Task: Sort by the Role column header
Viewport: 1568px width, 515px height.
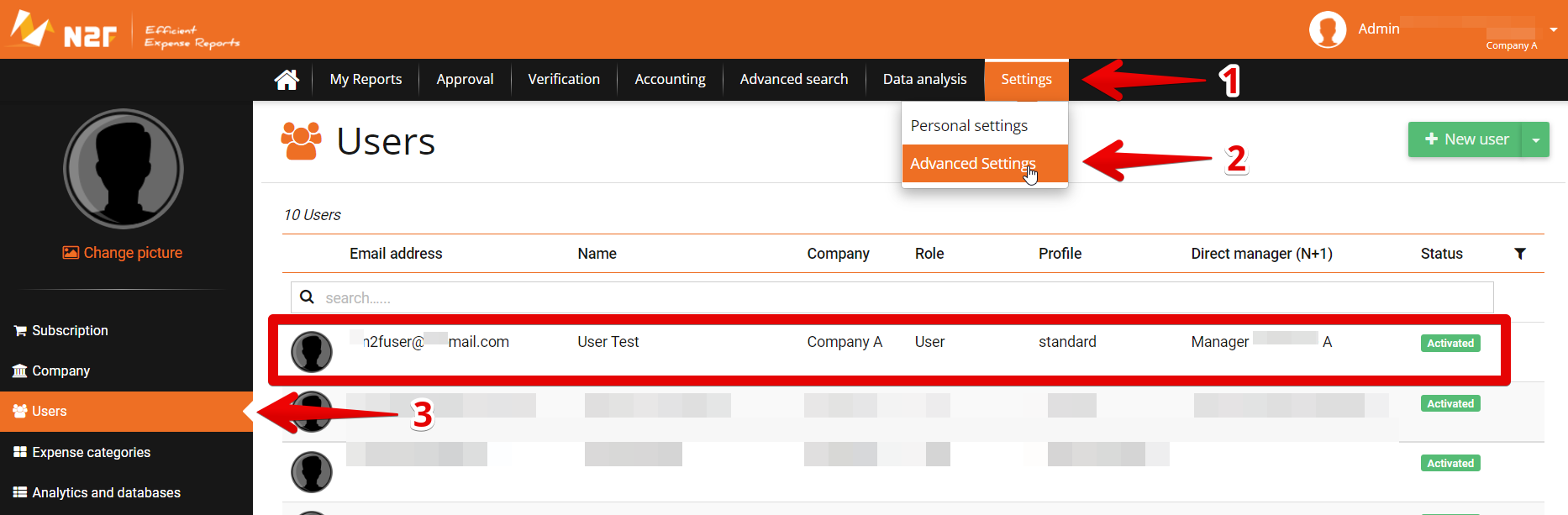Action: pyautogui.click(x=929, y=254)
